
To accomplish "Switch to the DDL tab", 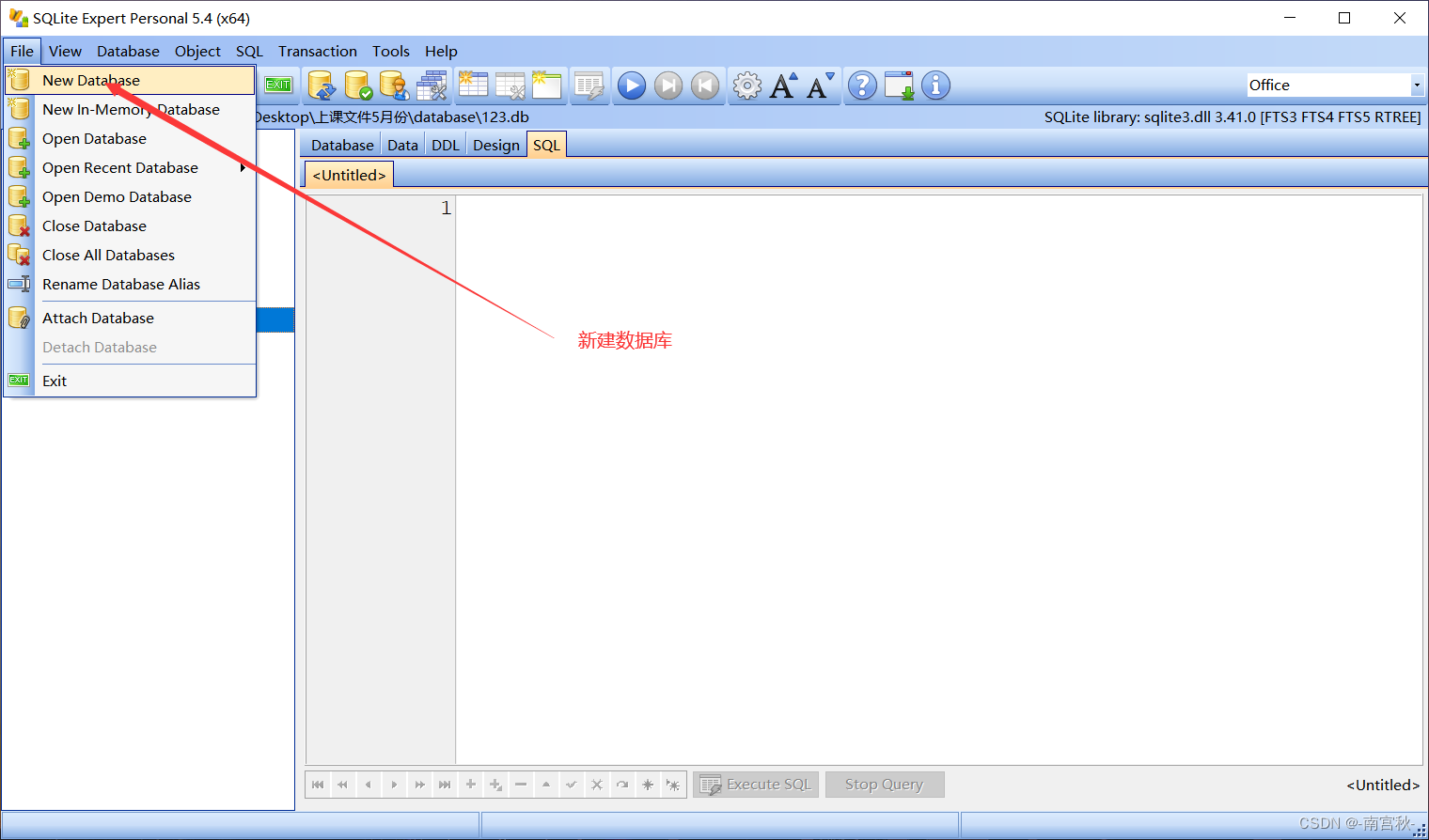I will 445,144.
